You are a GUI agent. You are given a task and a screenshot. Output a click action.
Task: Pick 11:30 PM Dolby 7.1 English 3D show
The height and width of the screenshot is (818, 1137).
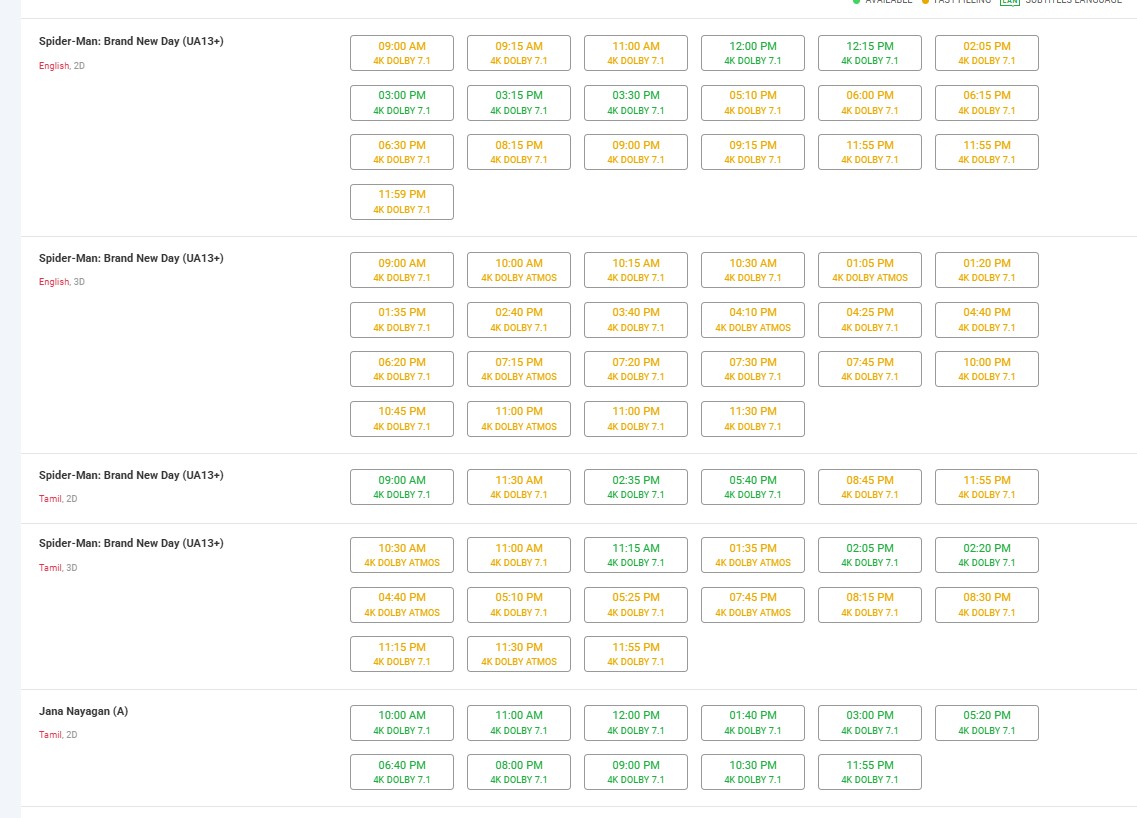753,419
